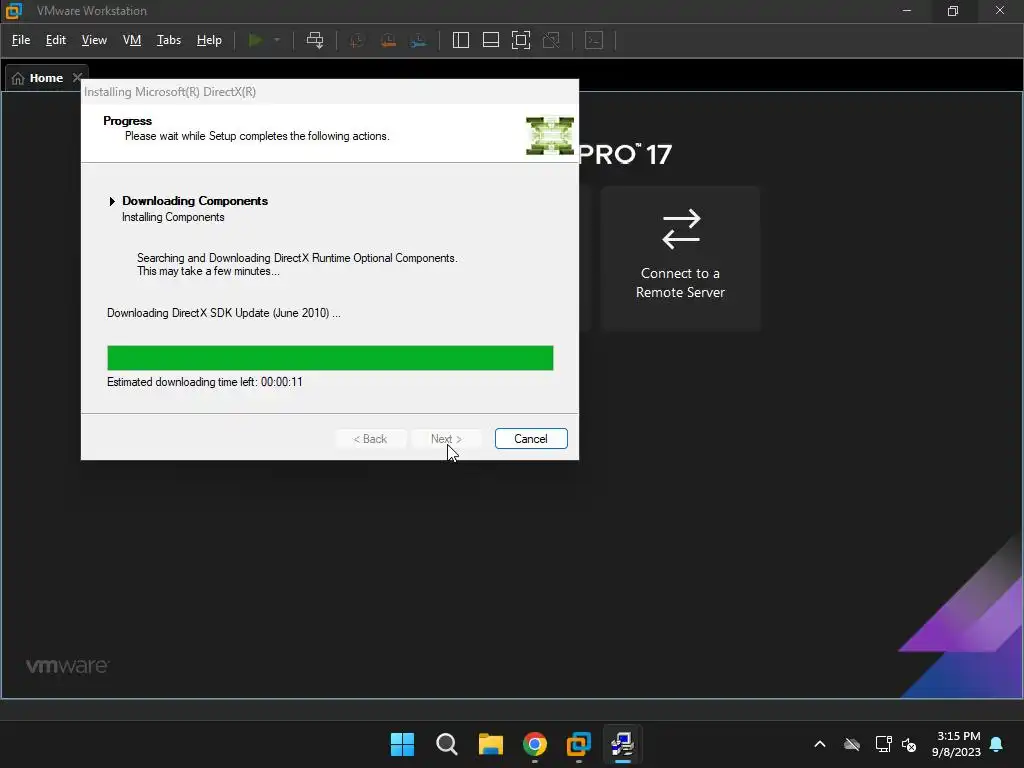Restore down the VMware window
The image size is (1024, 768).
pos(953,10)
